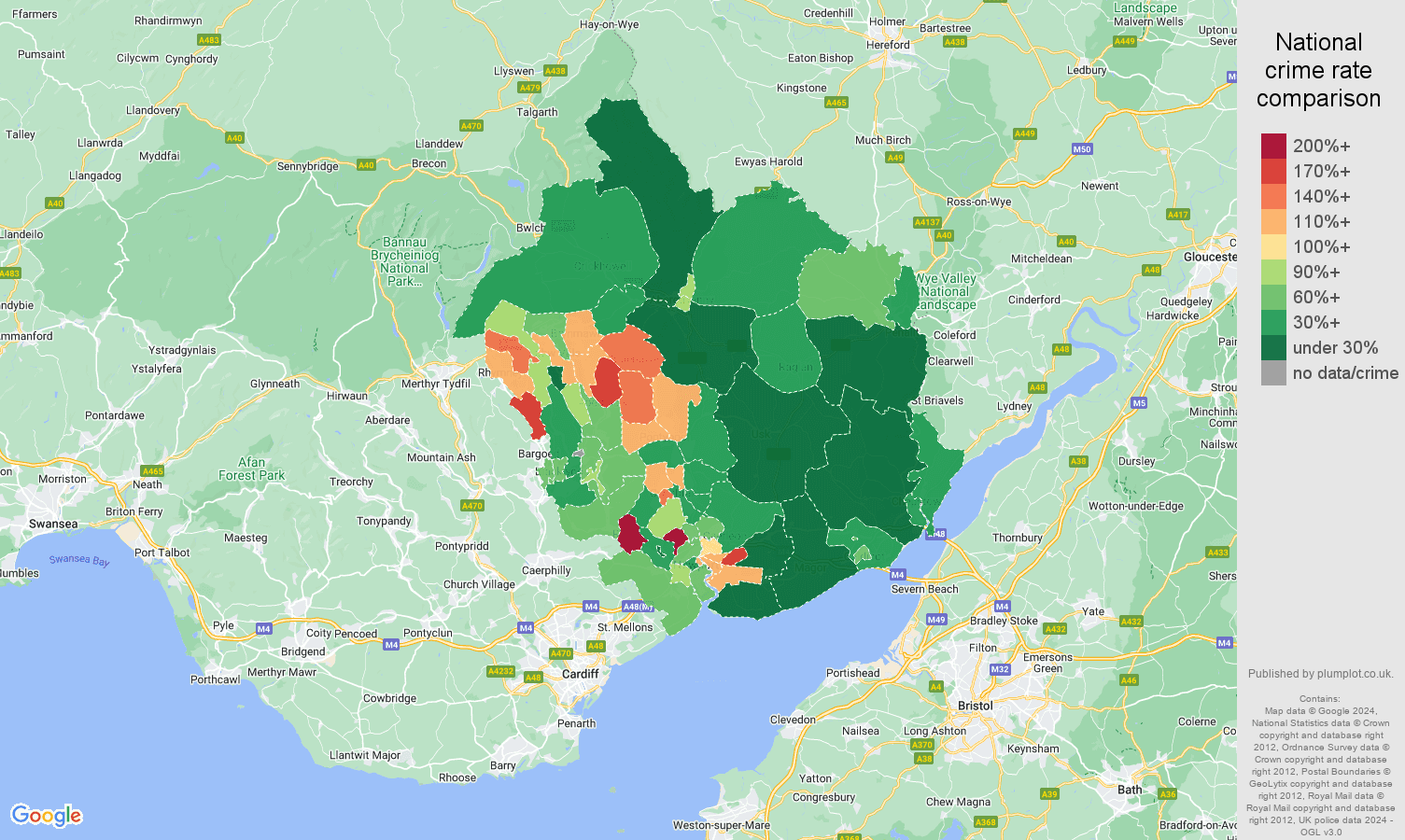Viewport: 1405px width, 840px height.
Task: Click the 110%+ light orange legend swatch
Action: 1273,221
